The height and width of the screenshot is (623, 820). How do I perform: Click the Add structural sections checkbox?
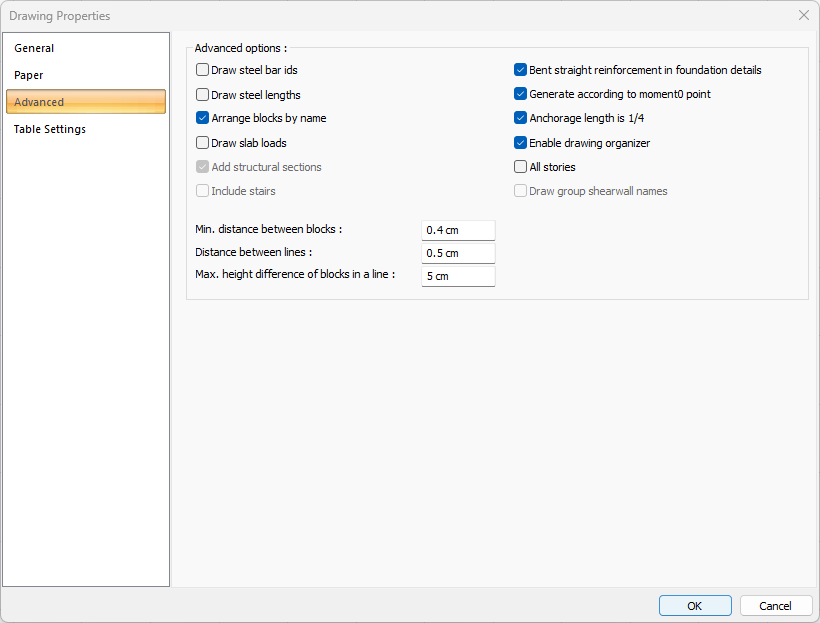click(203, 167)
